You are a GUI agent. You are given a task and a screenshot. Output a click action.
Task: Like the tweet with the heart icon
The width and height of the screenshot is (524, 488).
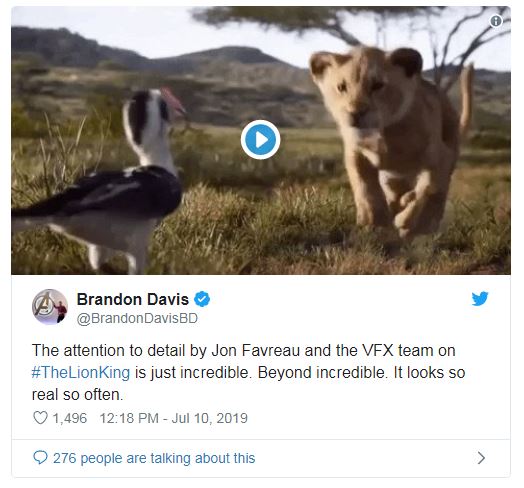40,418
